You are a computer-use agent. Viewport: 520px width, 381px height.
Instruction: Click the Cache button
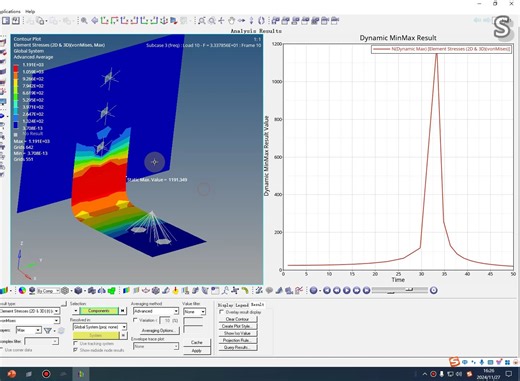[x=197, y=342]
